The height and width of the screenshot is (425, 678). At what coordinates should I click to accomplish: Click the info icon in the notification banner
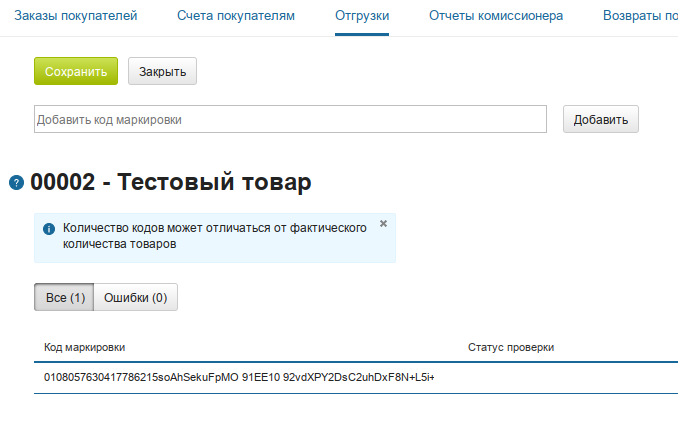48,229
